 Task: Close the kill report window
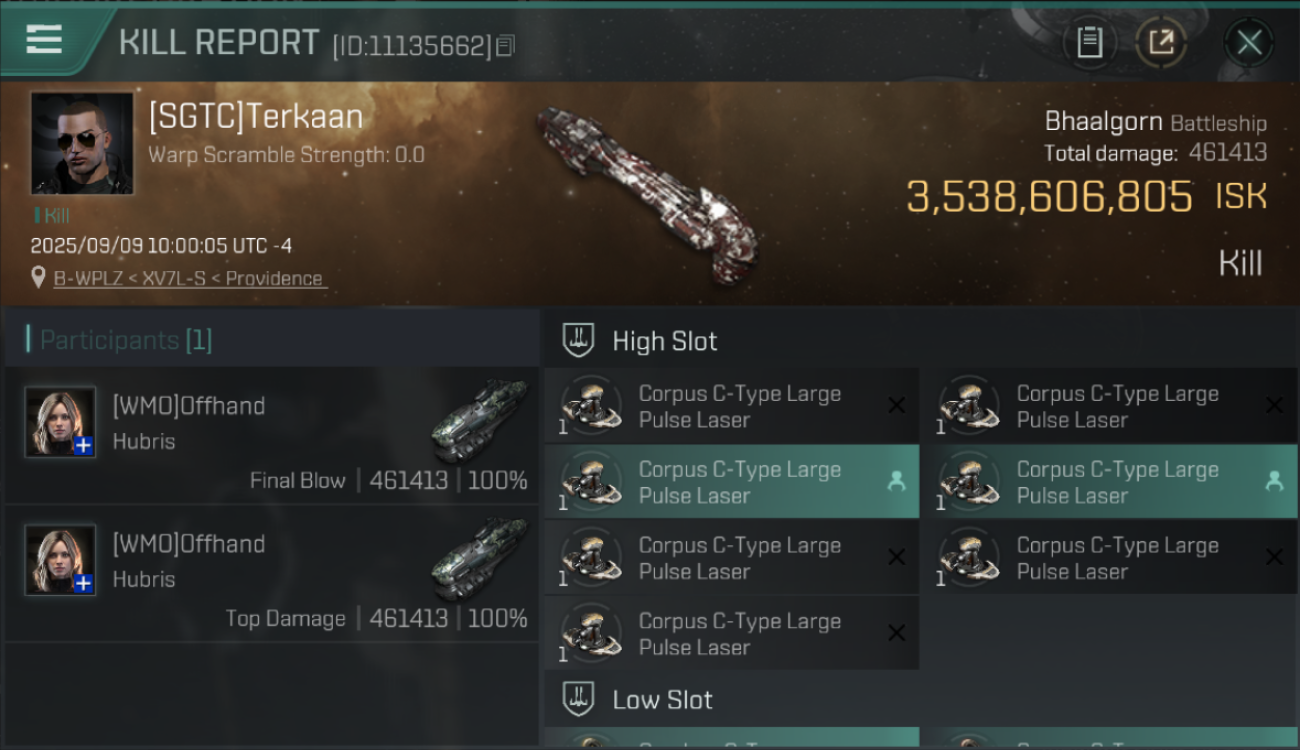pos(1249,43)
